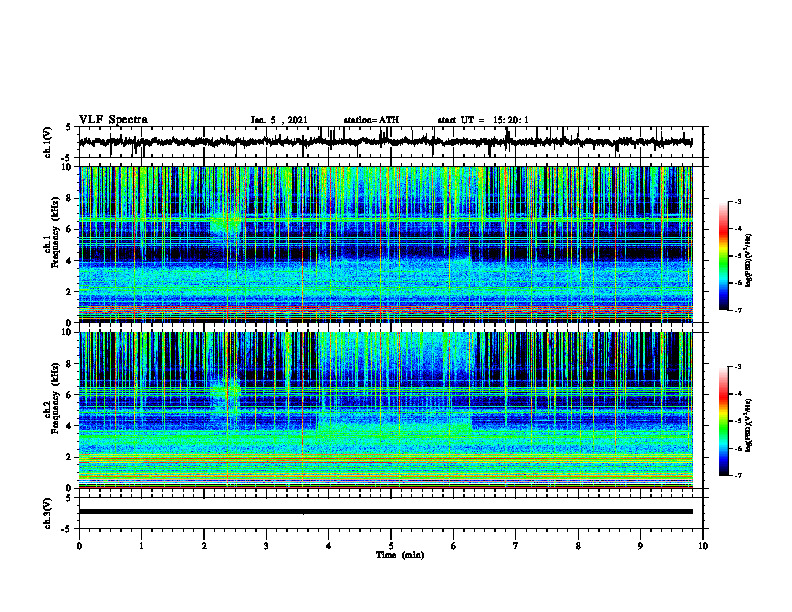Select the "Jan. 5, 2021" date text

[x=279, y=120]
